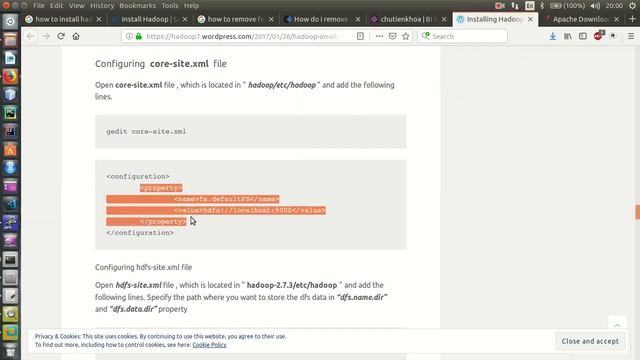Switch to 'Install Hadoop' tab
The image size is (640, 360).
point(149,19)
